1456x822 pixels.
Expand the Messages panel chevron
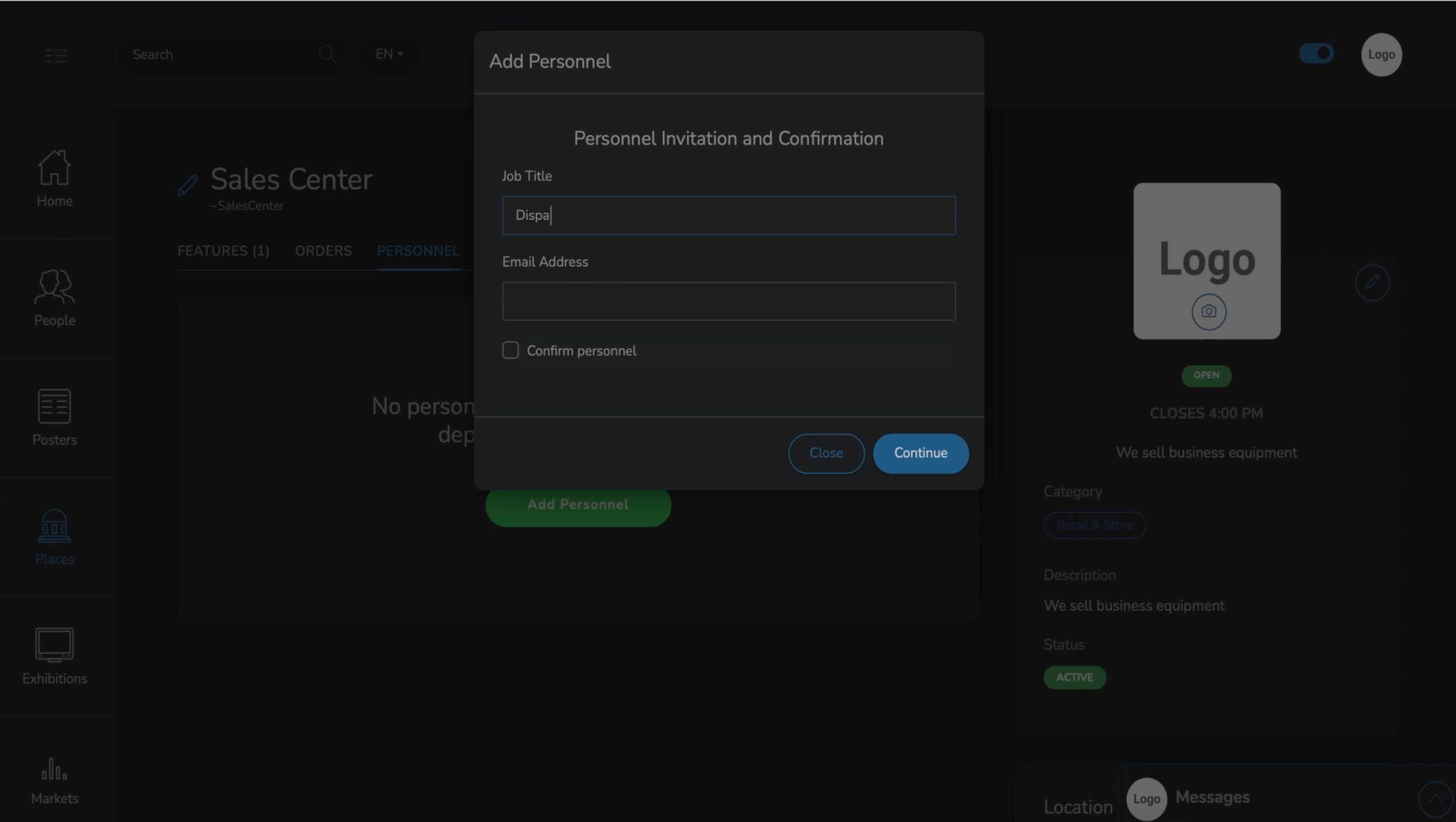pyautogui.click(x=1435, y=798)
